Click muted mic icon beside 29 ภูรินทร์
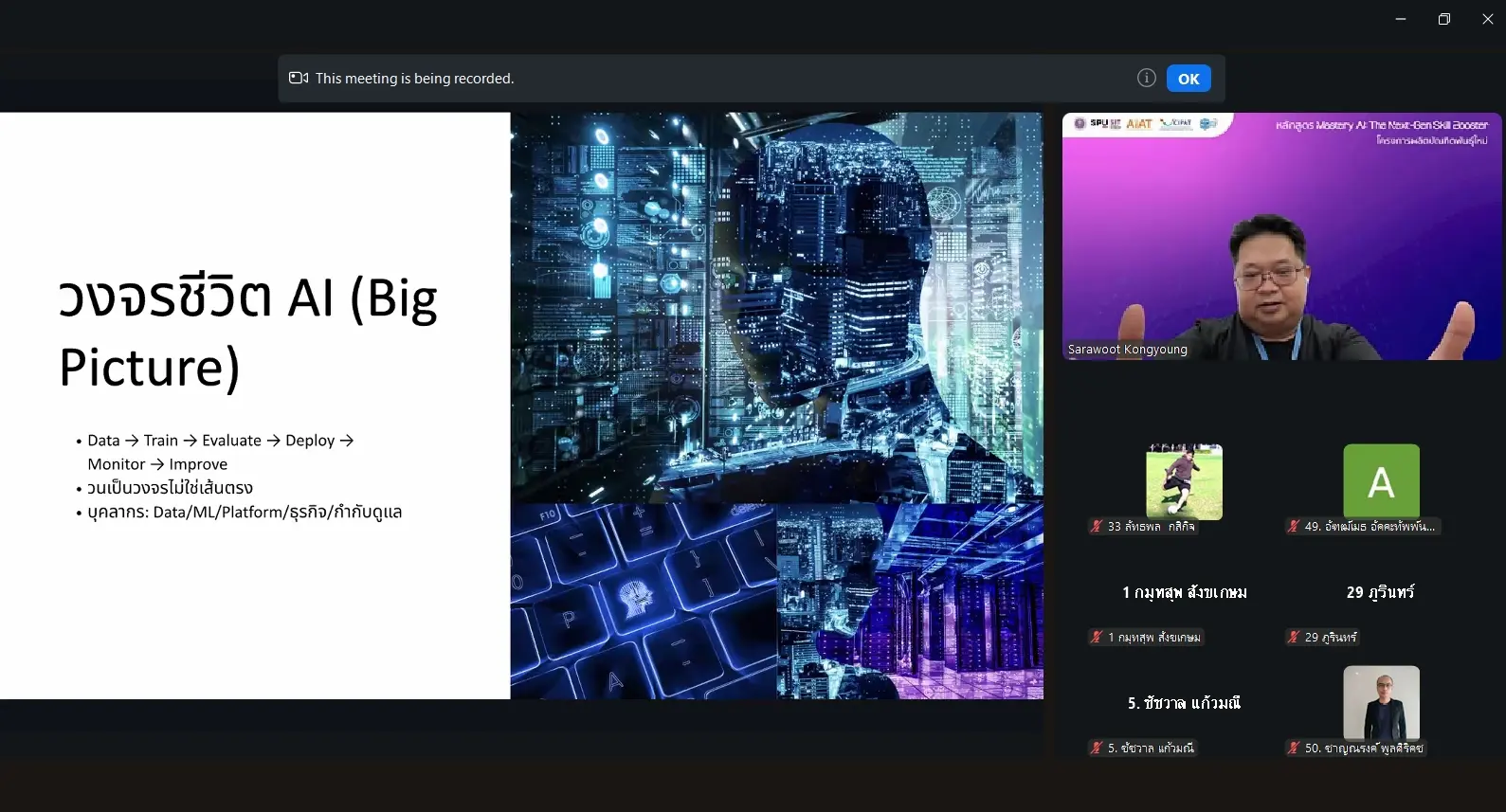 coord(1294,638)
